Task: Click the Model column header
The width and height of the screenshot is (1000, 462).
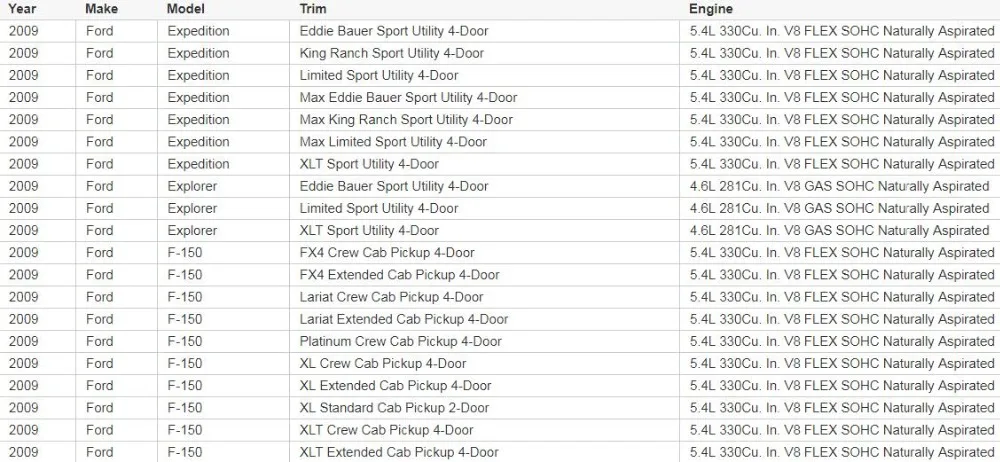Action: click(185, 9)
